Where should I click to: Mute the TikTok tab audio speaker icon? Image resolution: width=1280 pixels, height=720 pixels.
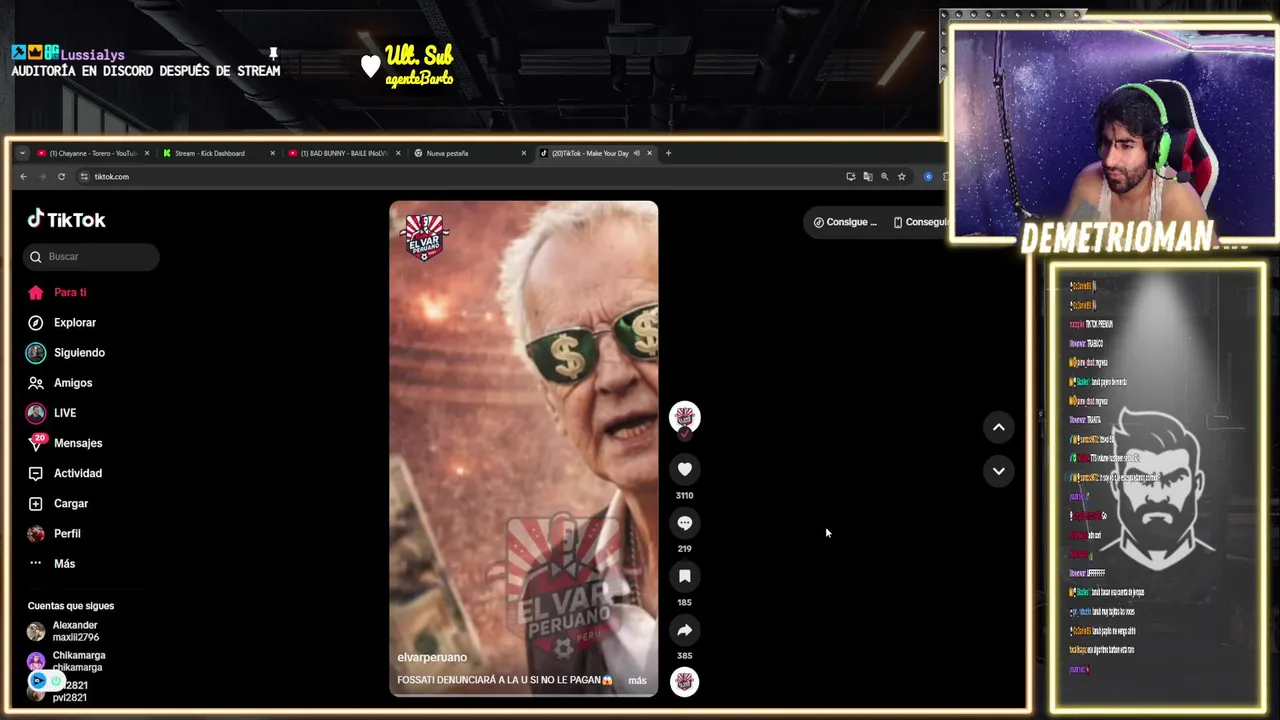pyautogui.click(x=637, y=153)
